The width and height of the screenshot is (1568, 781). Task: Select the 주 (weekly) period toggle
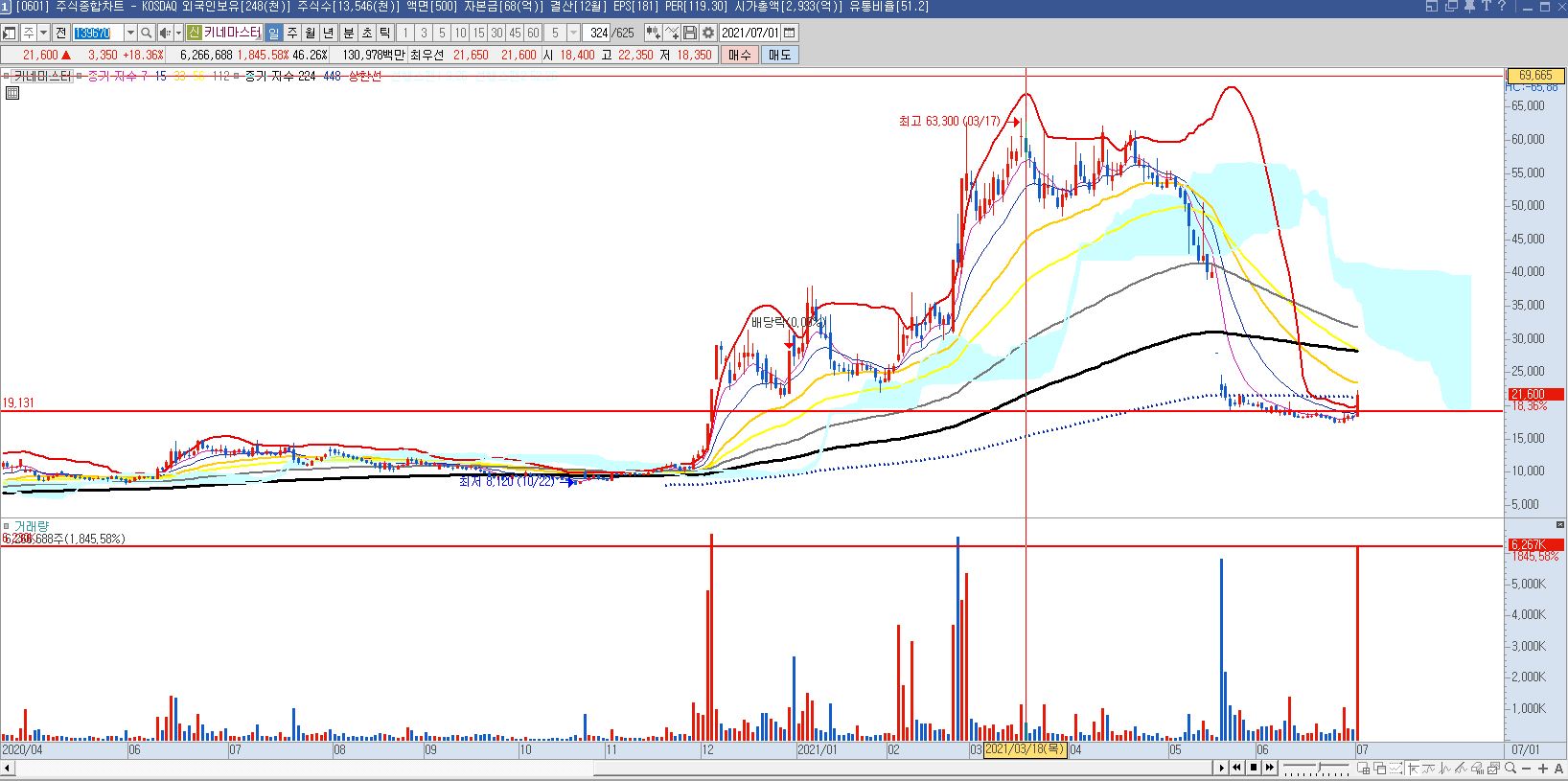292,33
